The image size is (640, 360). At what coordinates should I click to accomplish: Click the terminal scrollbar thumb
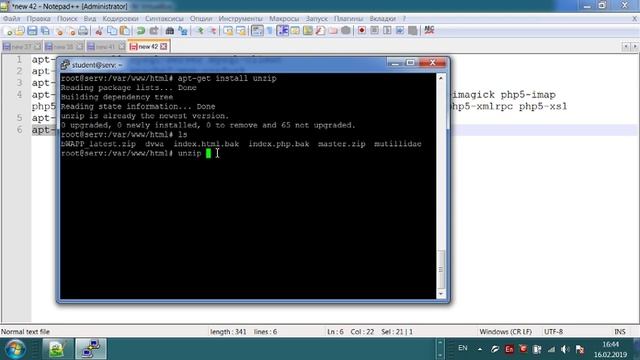coord(441,269)
